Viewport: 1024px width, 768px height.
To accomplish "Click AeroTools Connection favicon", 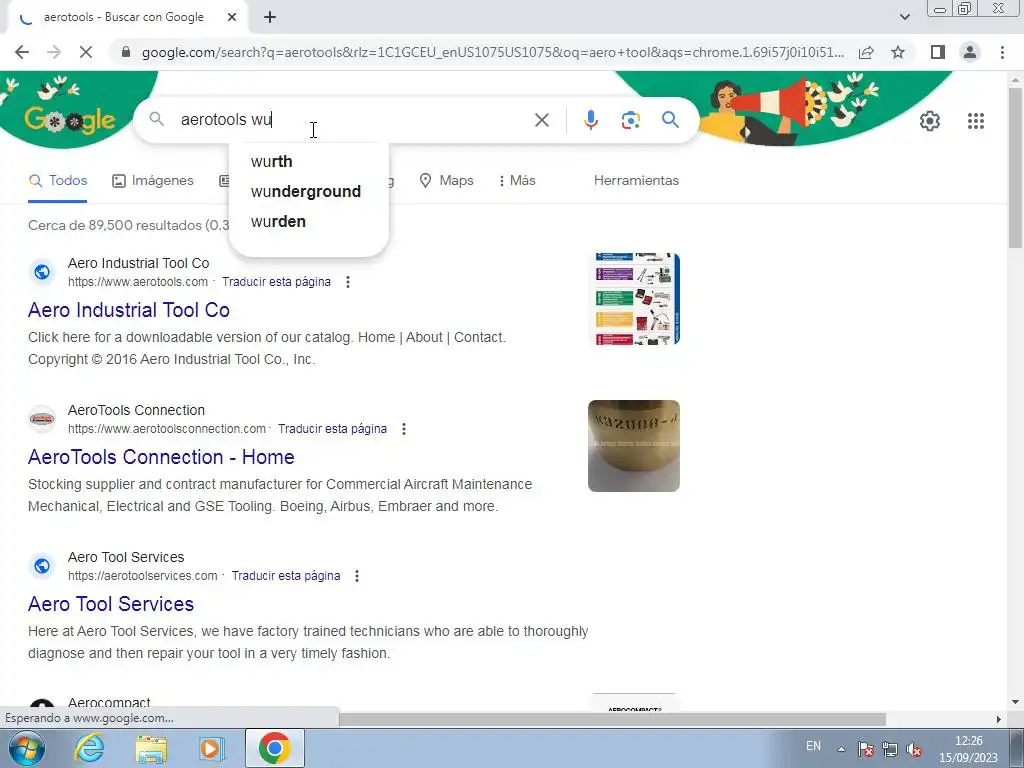I will [42, 419].
